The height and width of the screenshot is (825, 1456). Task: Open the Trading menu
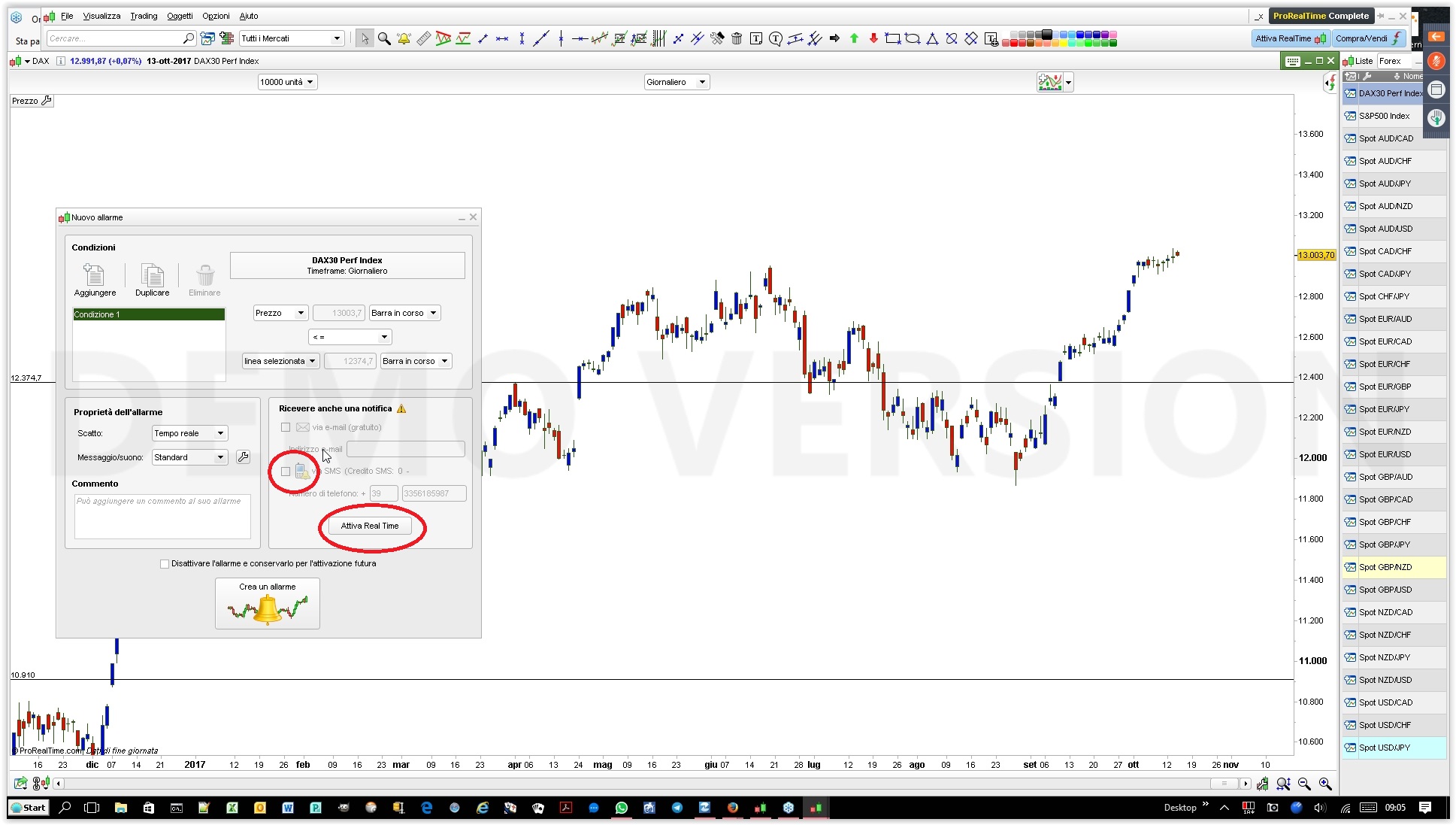(144, 16)
